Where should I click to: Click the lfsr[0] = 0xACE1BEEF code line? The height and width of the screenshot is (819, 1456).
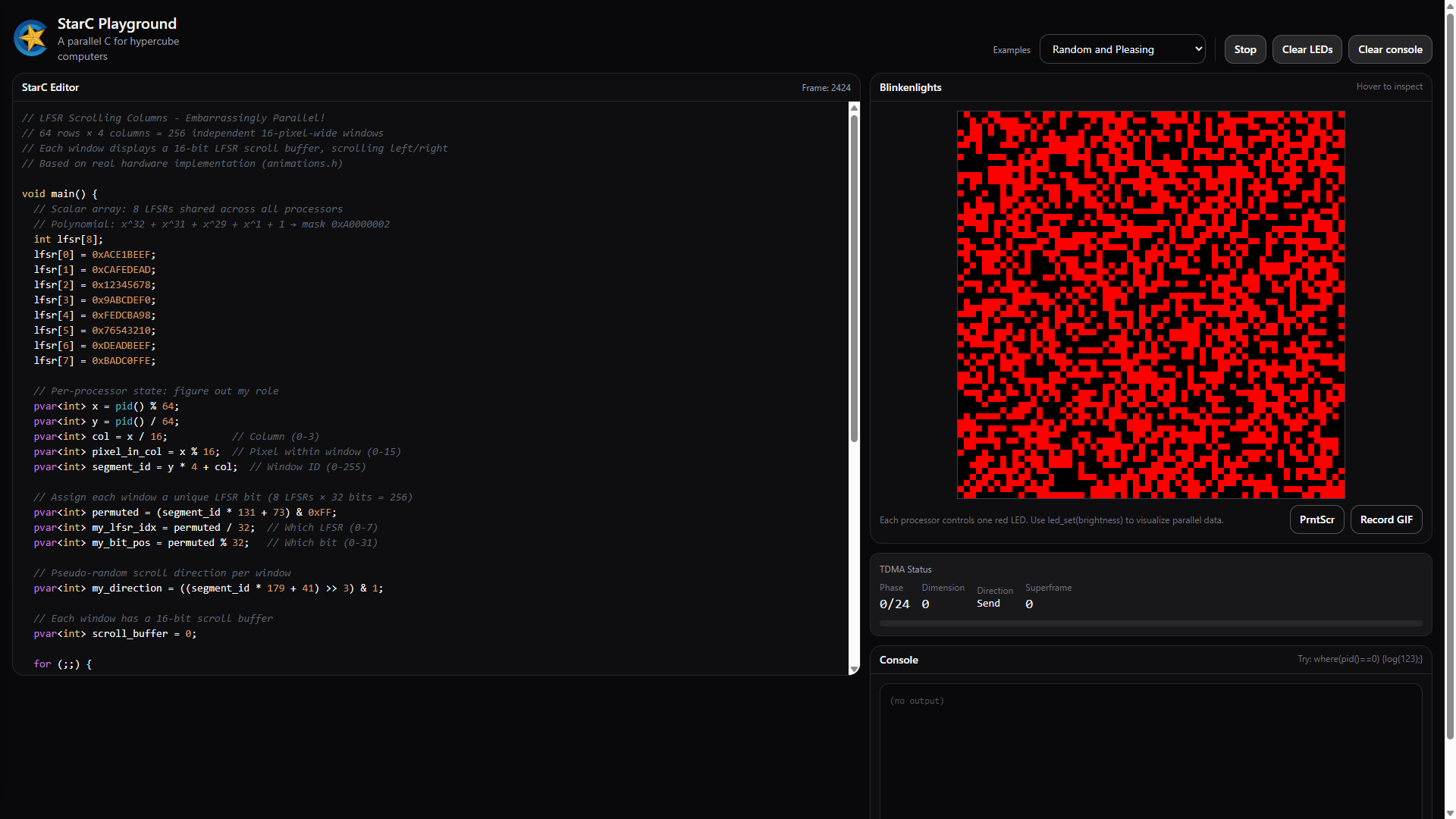point(95,254)
